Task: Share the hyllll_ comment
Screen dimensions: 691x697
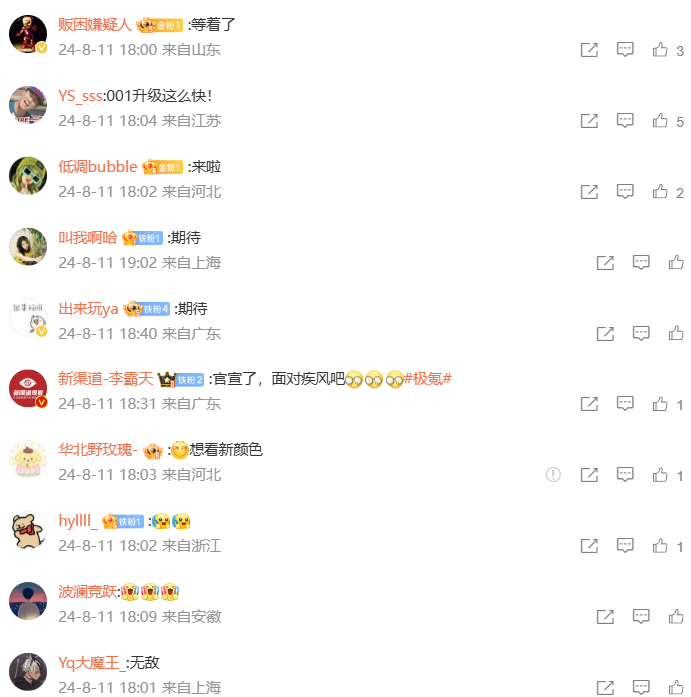Action: click(589, 546)
